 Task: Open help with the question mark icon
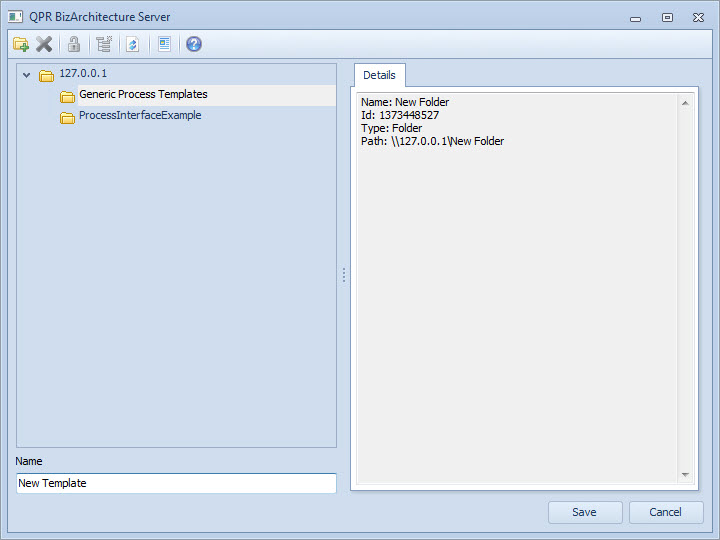tap(194, 44)
